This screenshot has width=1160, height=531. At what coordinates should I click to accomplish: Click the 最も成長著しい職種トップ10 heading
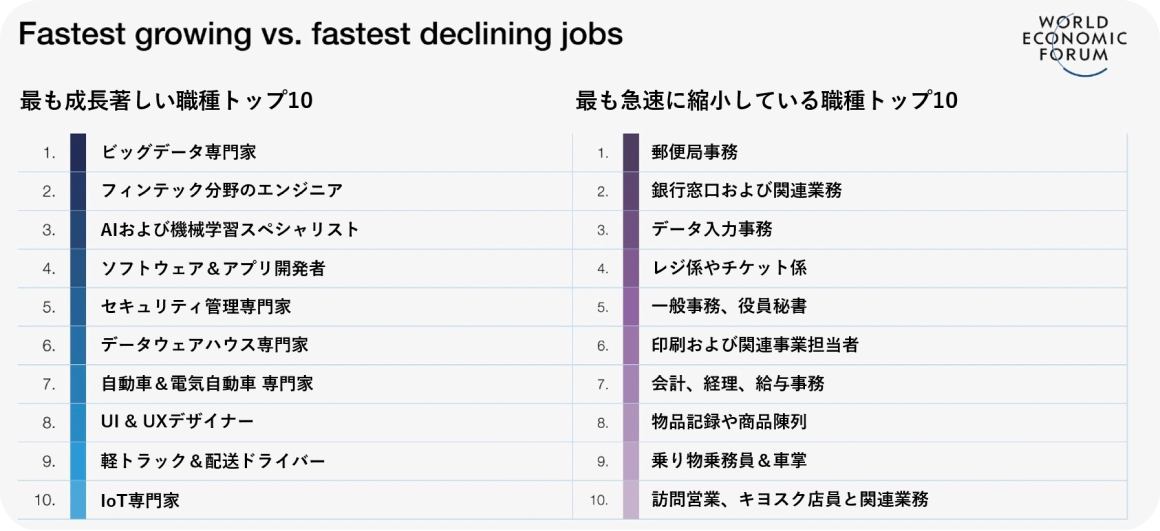tap(166, 101)
